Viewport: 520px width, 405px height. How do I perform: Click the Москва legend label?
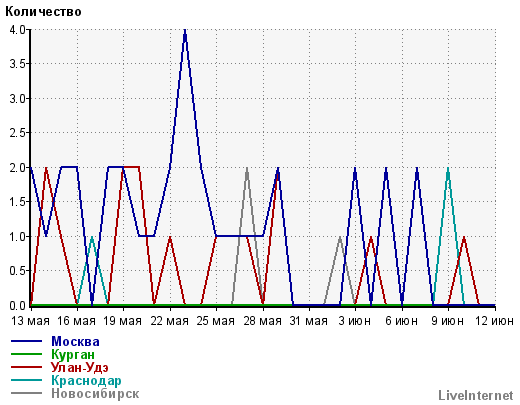(x=75, y=341)
